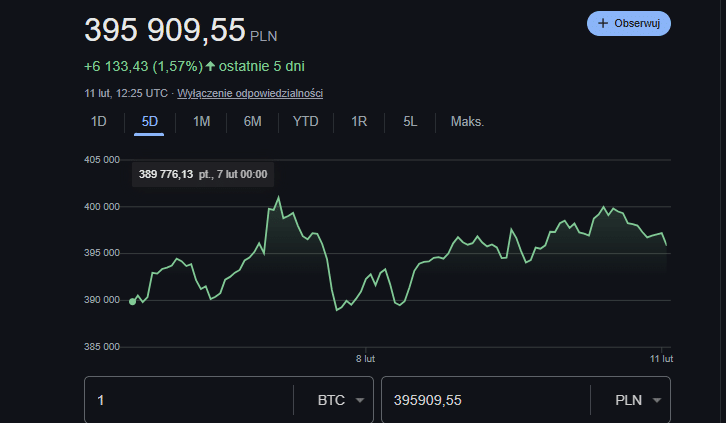Click the 400 000 axis label

click(102, 207)
